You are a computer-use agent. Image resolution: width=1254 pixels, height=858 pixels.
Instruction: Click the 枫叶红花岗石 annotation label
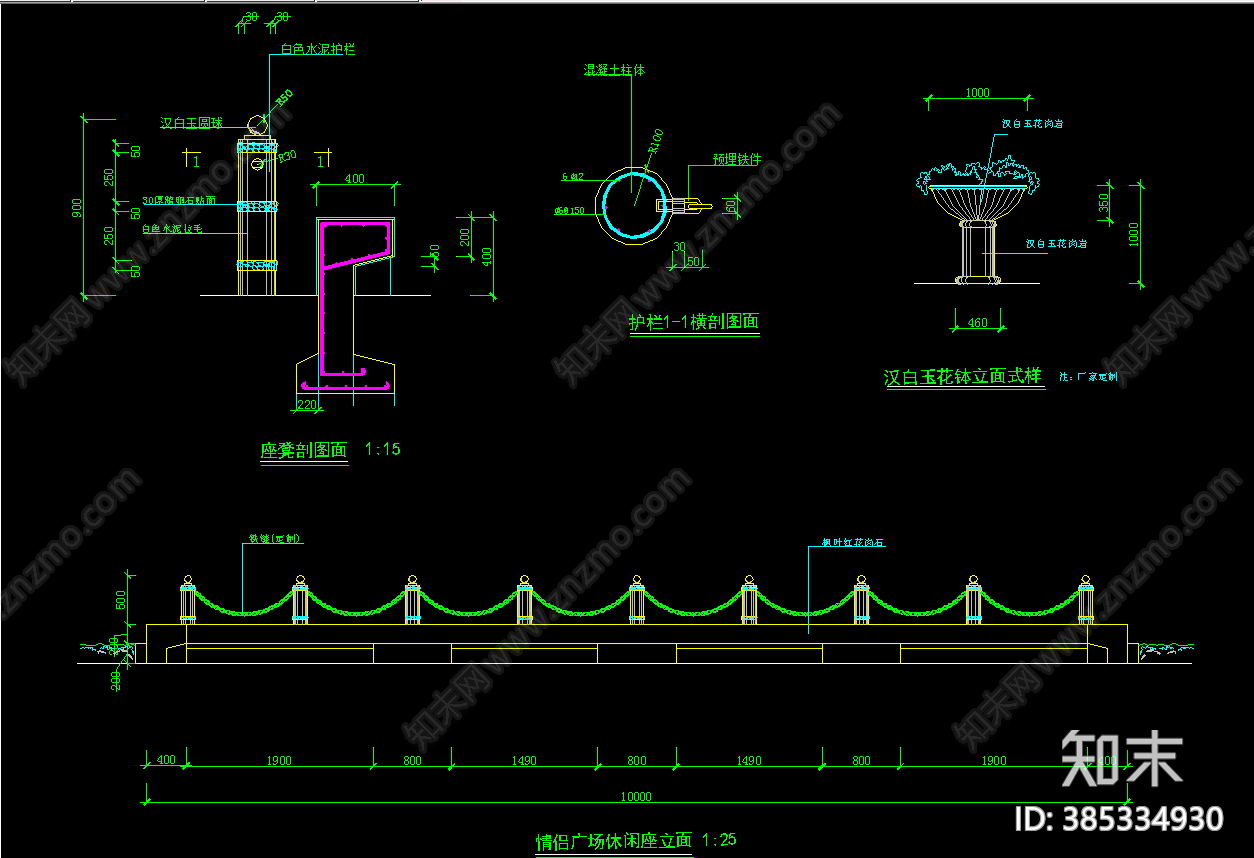(x=853, y=543)
